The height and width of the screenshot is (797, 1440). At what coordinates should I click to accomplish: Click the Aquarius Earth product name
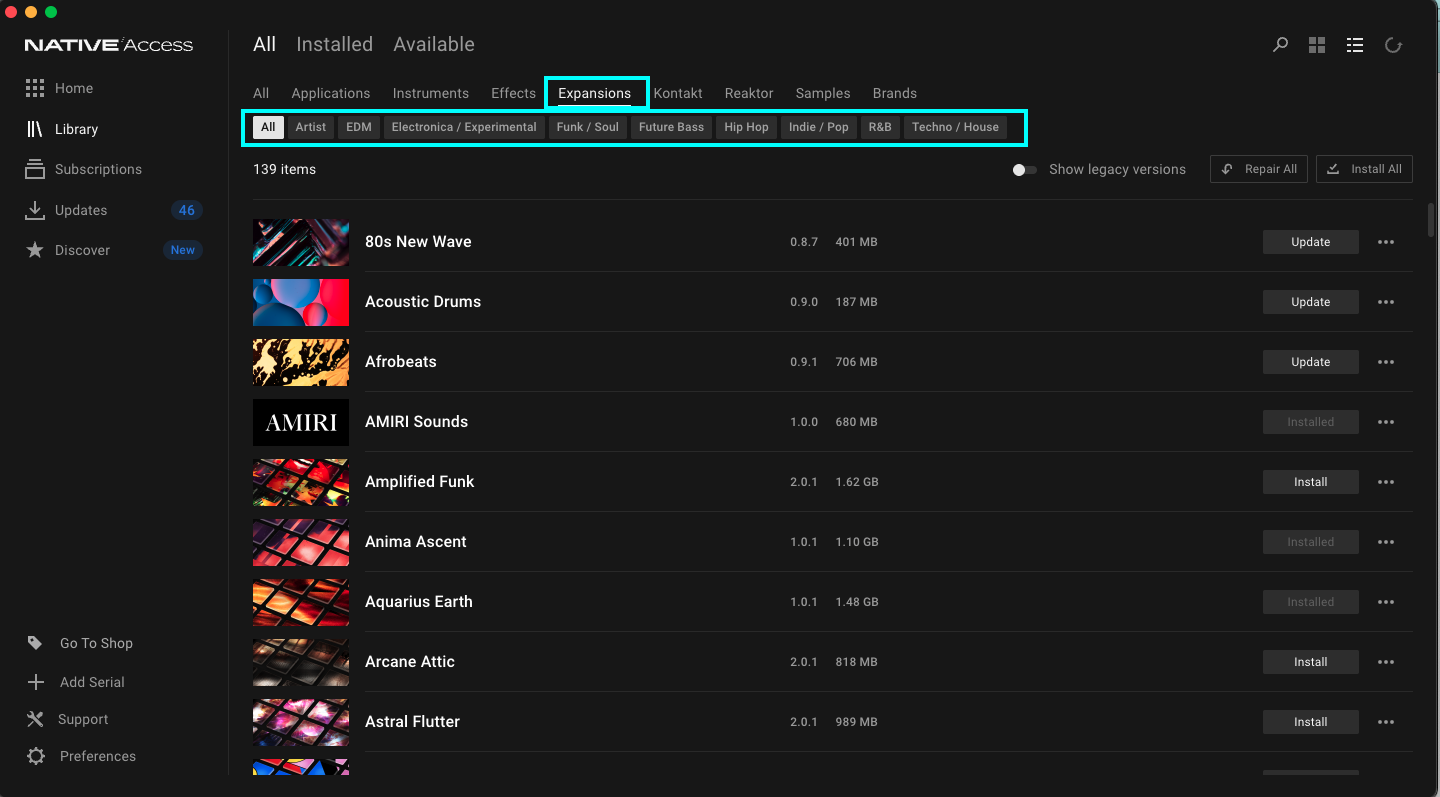point(419,602)
